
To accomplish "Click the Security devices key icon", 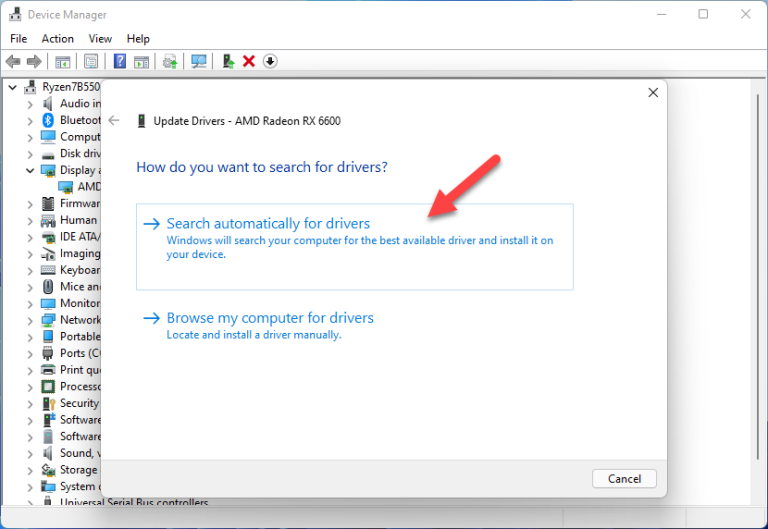I will 48,403.
